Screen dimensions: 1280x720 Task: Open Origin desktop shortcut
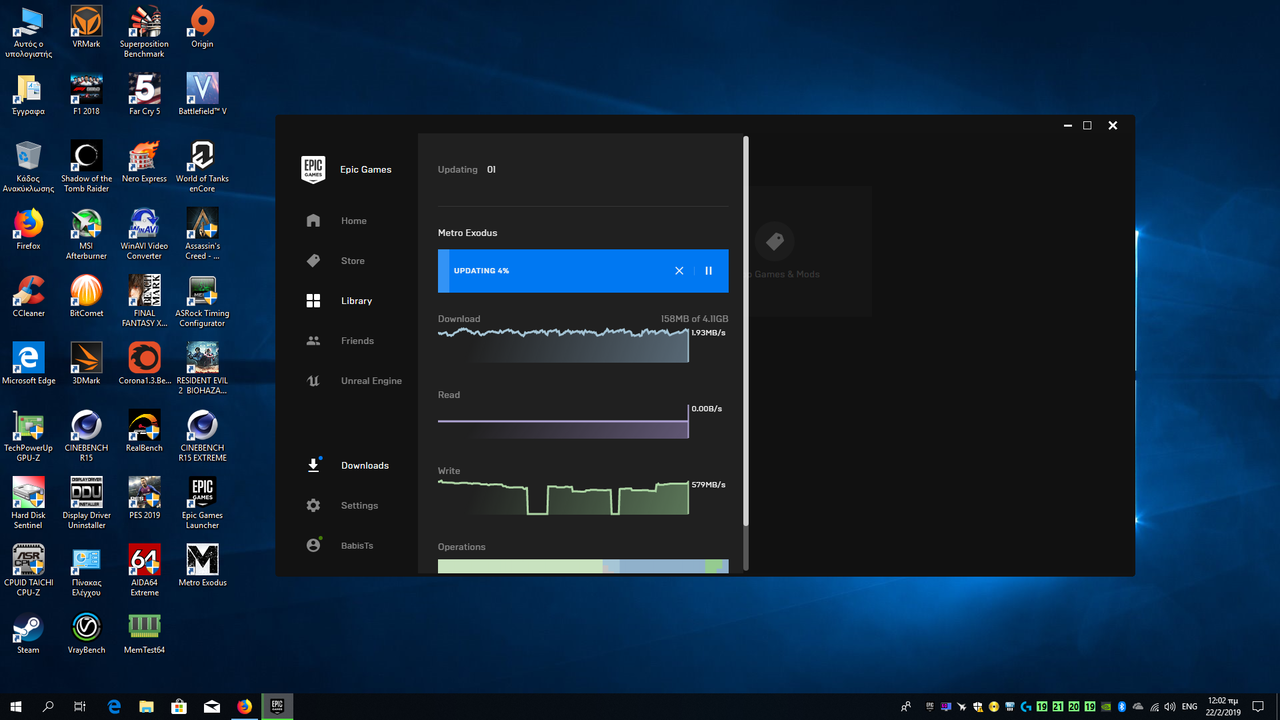[x=202, y=29]
